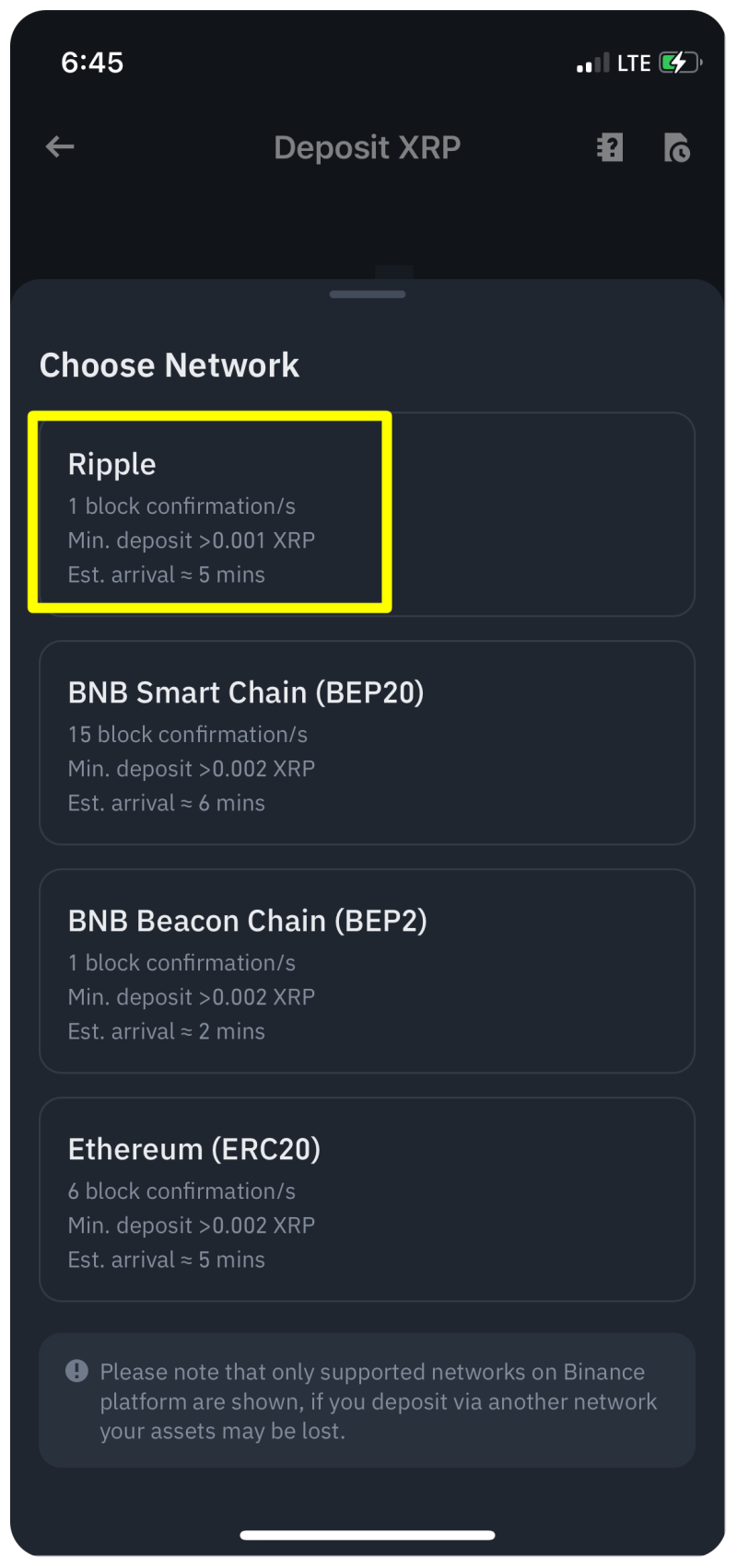The width and height of the screenshot is (737, 1568).
Task: Tap the "Est. arrival ≈ 2 mins" text
Action: [167, 1031]
